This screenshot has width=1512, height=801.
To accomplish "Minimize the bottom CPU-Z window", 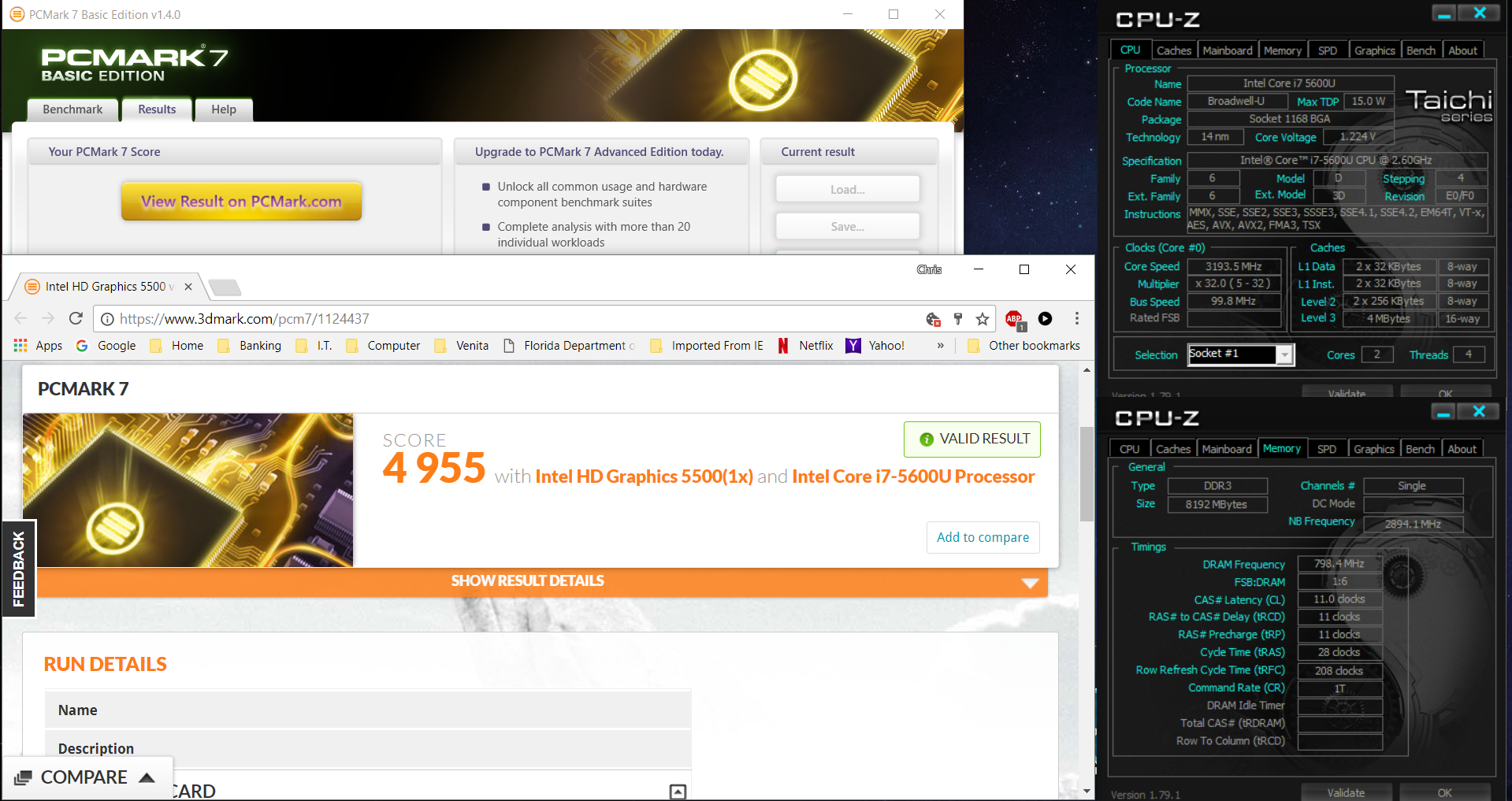I will pyautogui.click(x=1443, y=412).
